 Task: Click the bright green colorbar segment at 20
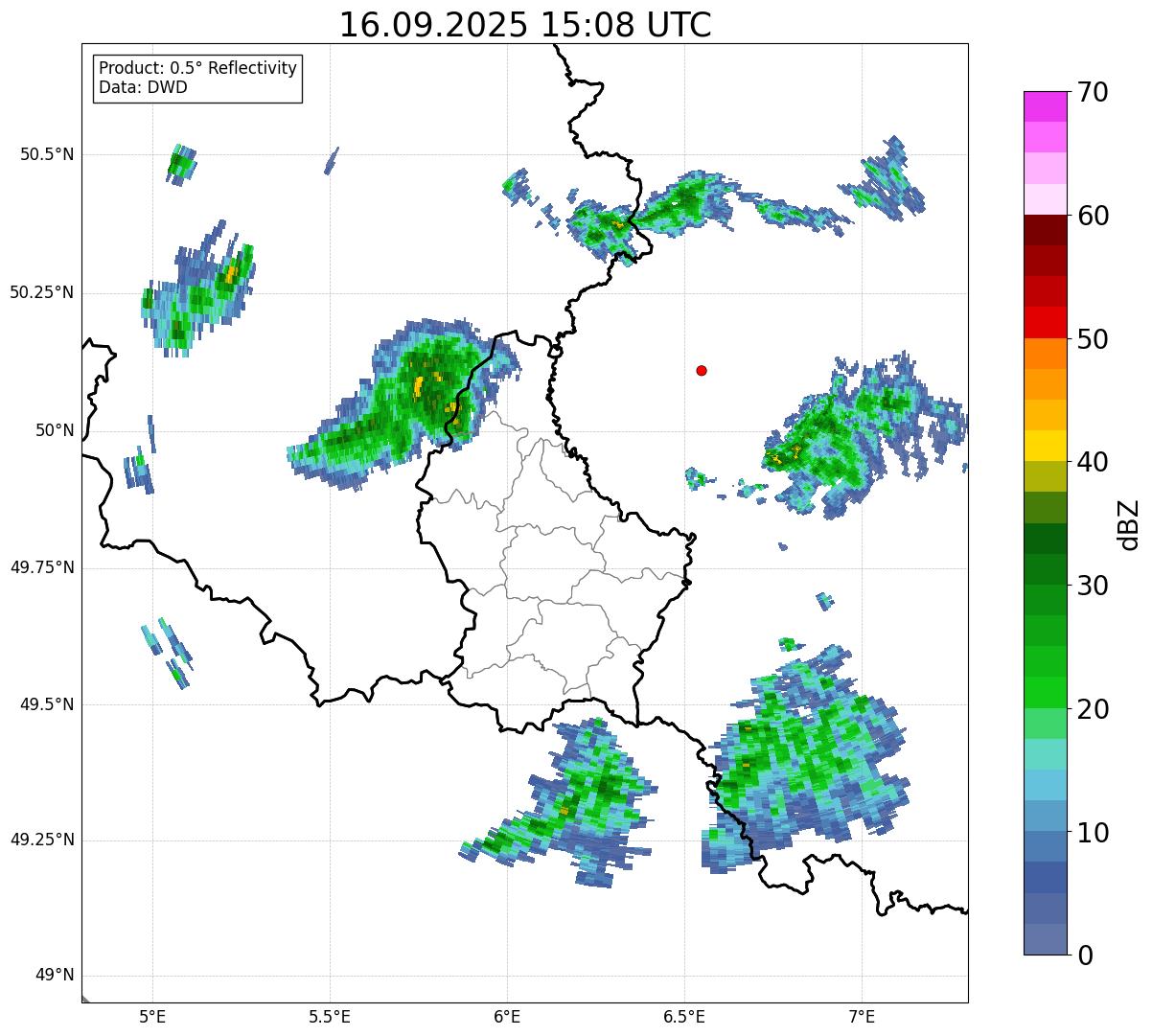[1046, 693]
